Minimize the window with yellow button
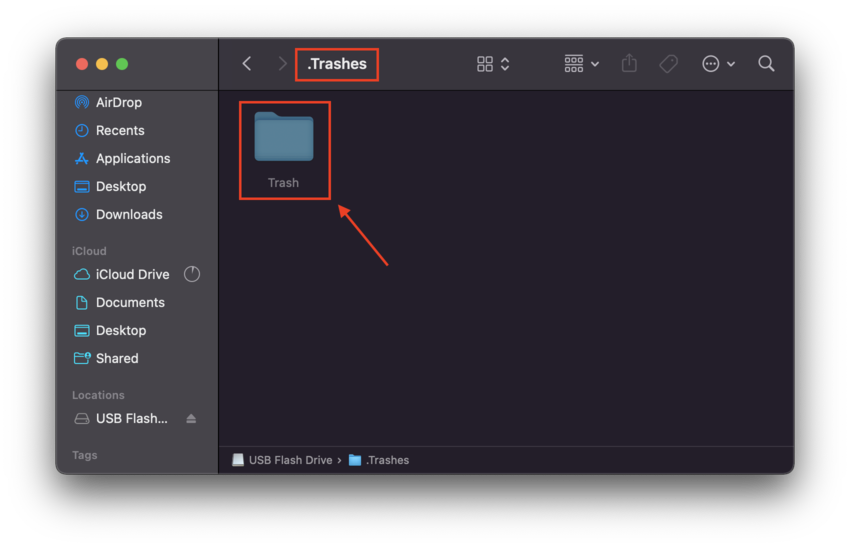Viewport: 850px width, 548px height. (102, 64)
